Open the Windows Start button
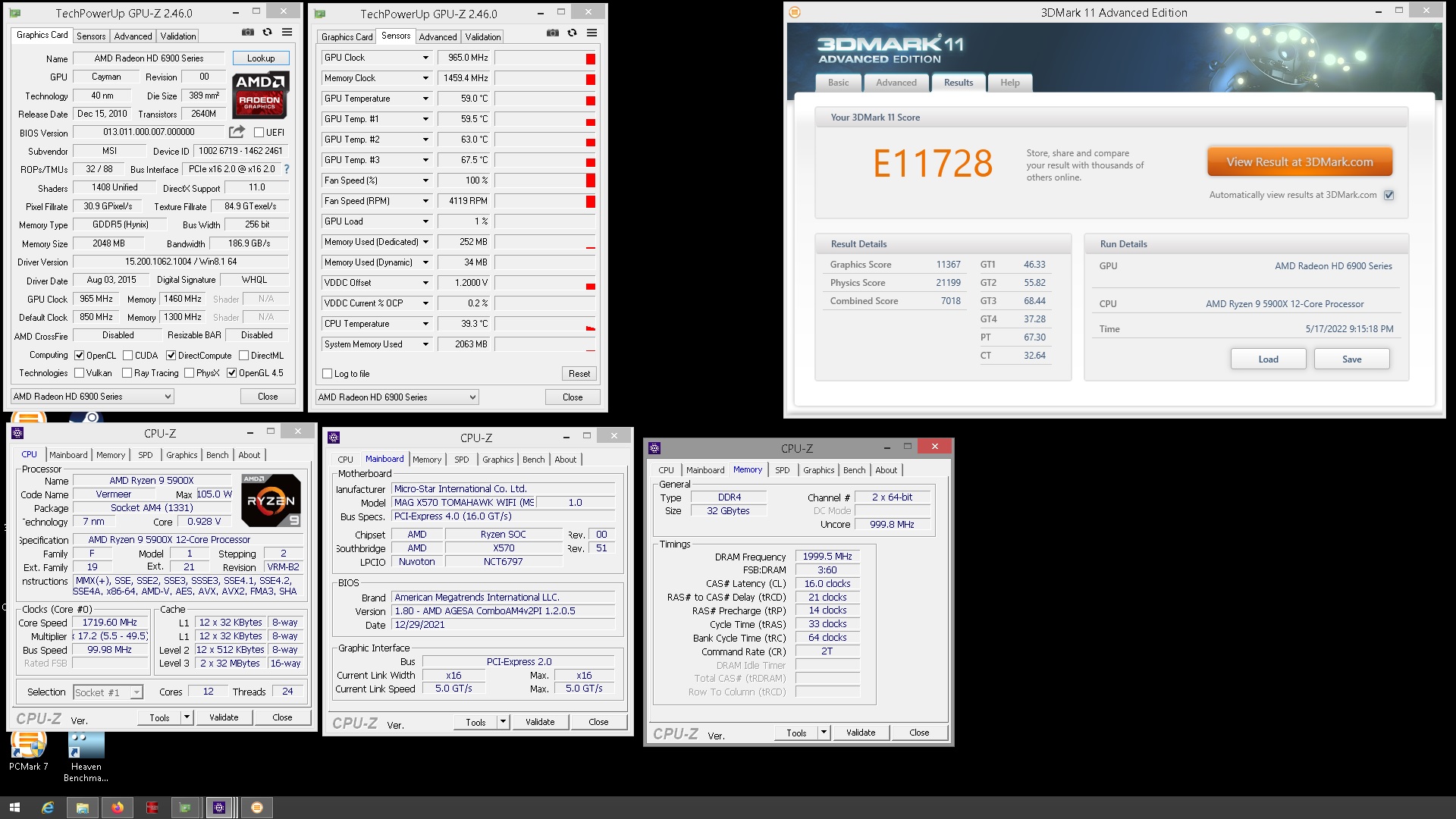The height and width of the screenshot is (819, 1456). [x=14, y=808]
